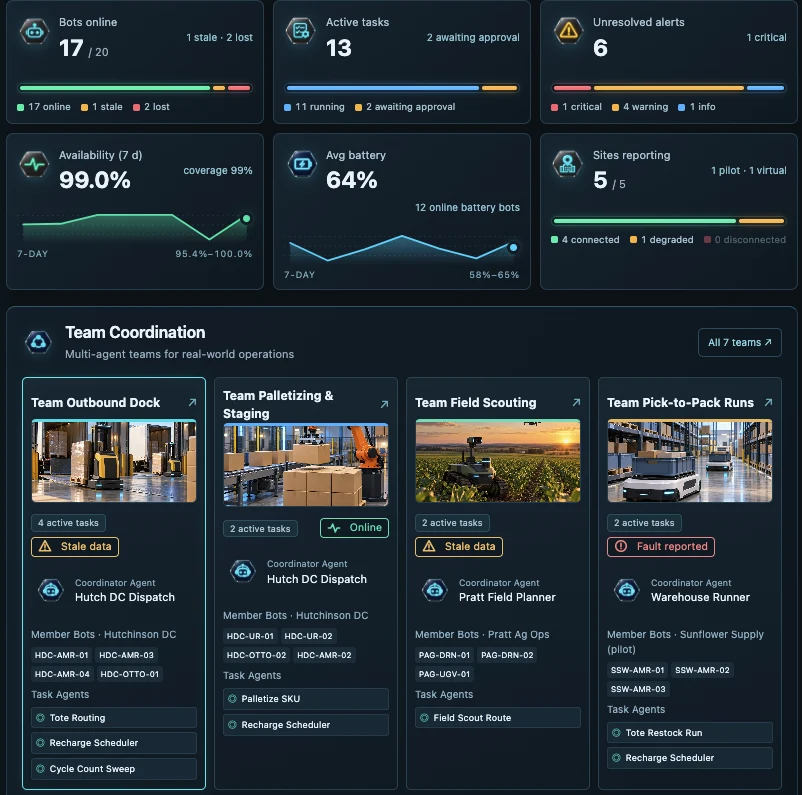Open Palletizing & Staging robot arm thumbnail

click(x=305, y=465)
